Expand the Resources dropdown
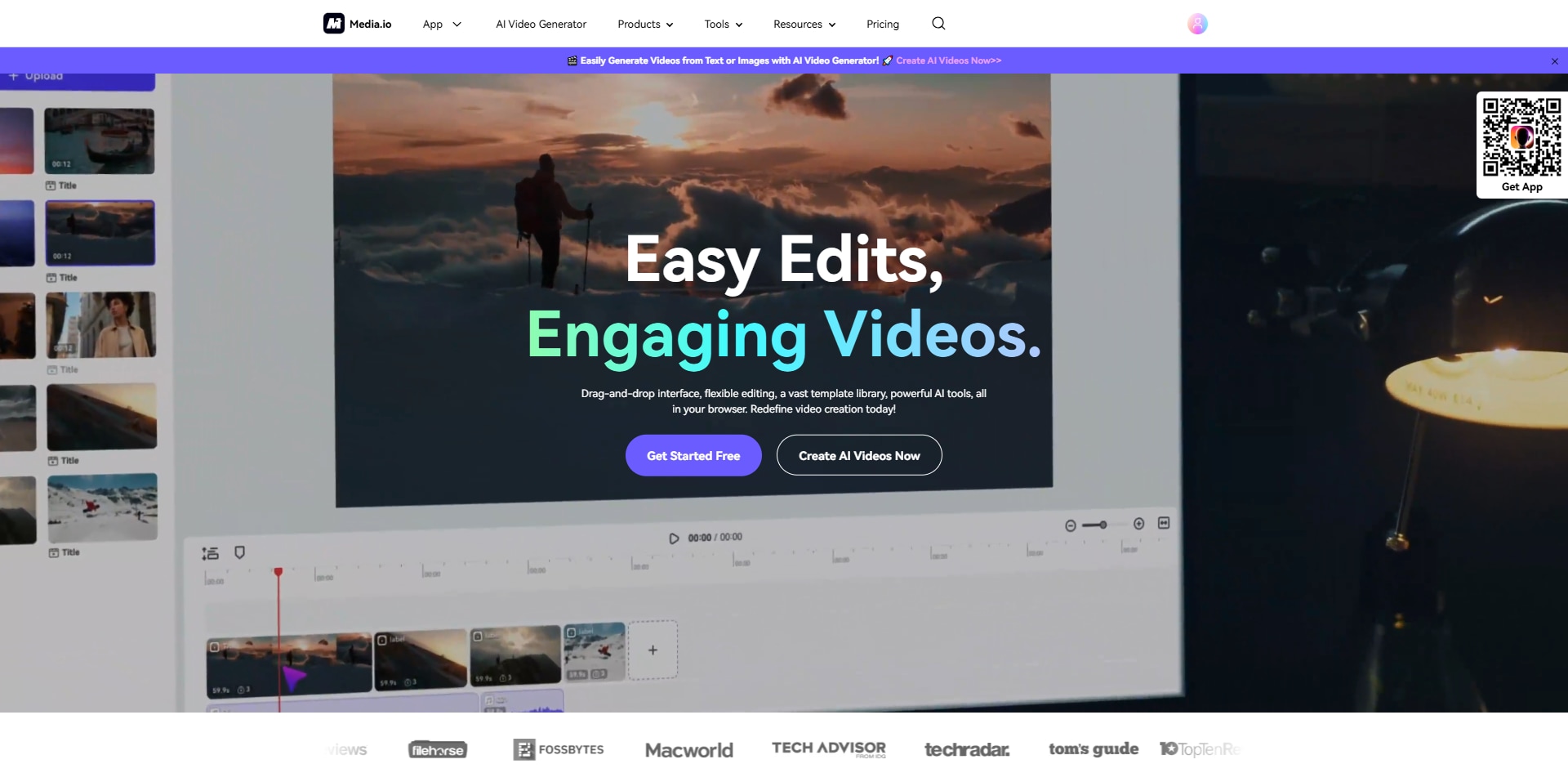This screenshot has height=773, width=1568. coord(804,24)
